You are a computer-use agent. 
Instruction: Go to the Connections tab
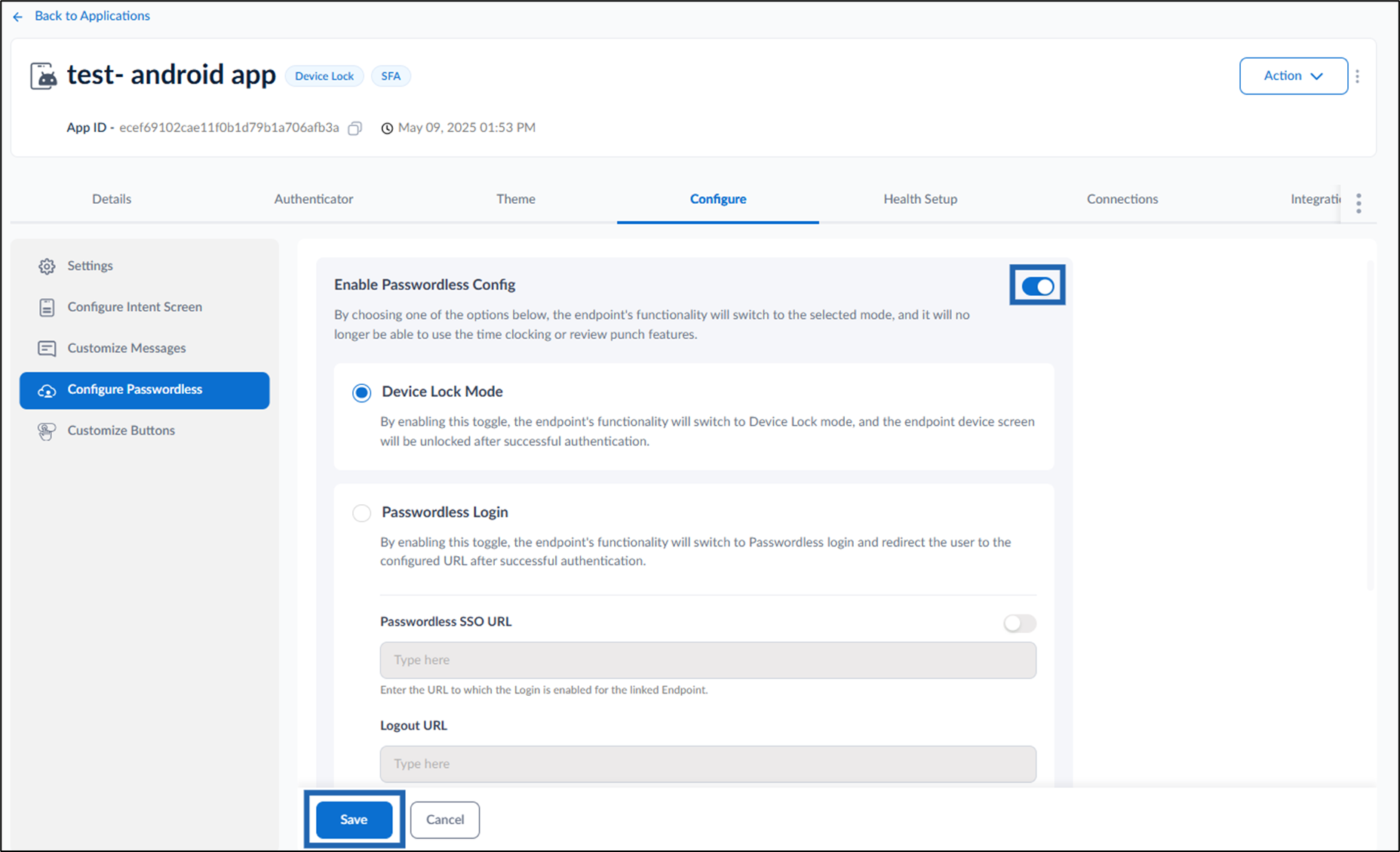pos(1122,199)
